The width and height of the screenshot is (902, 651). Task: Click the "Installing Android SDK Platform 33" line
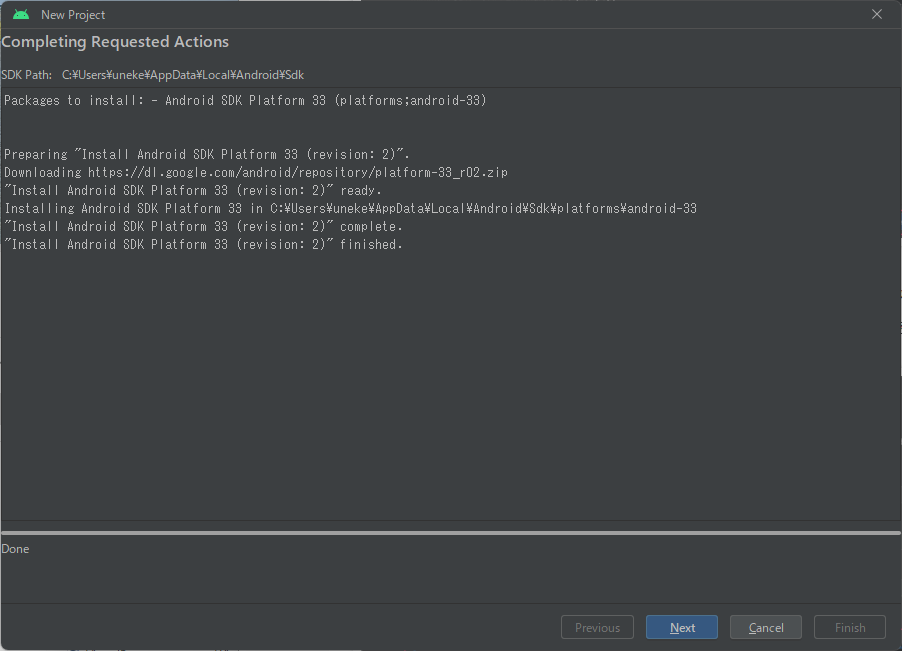(350, 209)
